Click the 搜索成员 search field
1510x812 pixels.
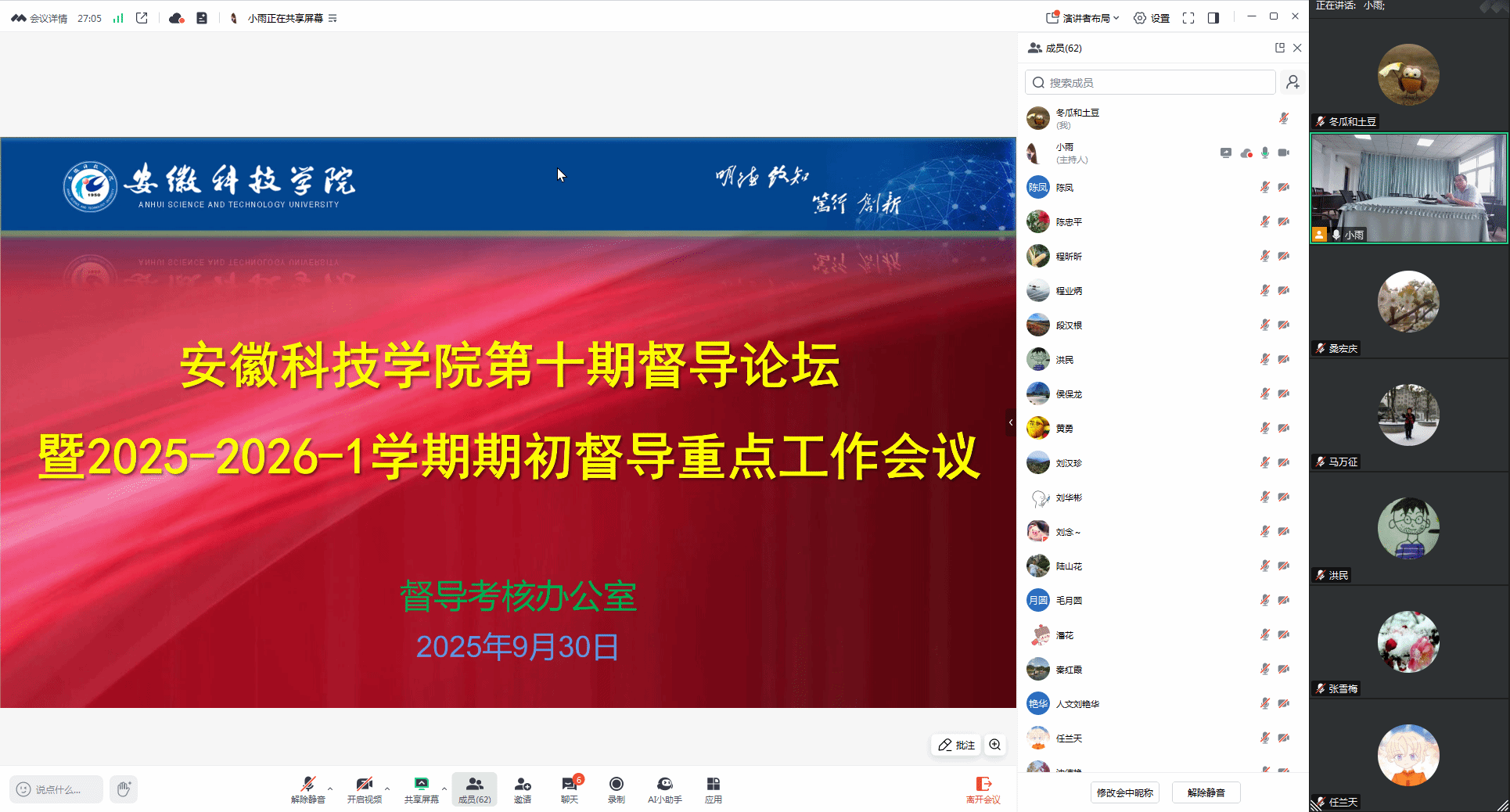pos(1150,82)
